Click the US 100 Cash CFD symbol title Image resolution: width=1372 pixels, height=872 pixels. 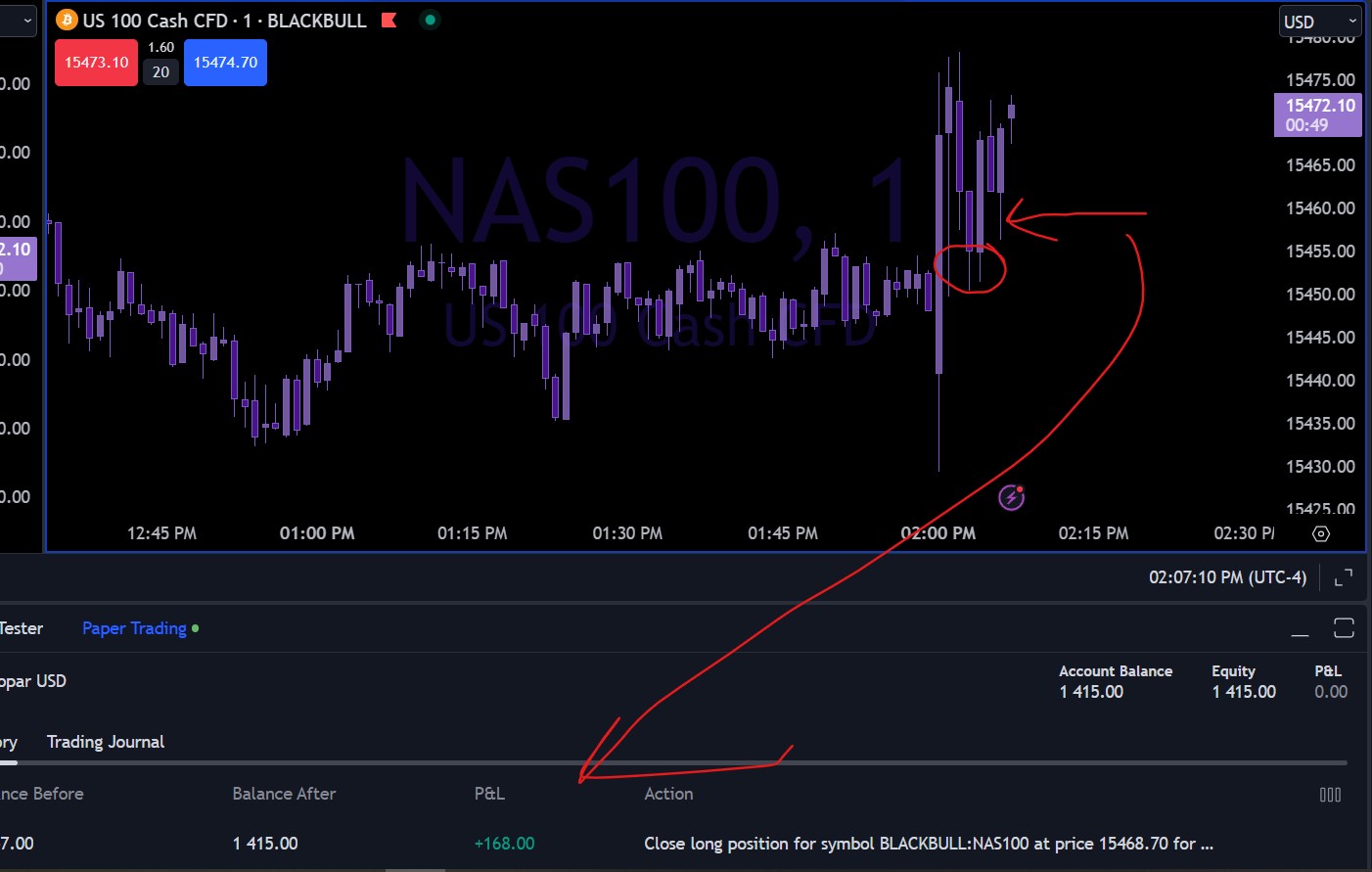[x=155, y=21]
